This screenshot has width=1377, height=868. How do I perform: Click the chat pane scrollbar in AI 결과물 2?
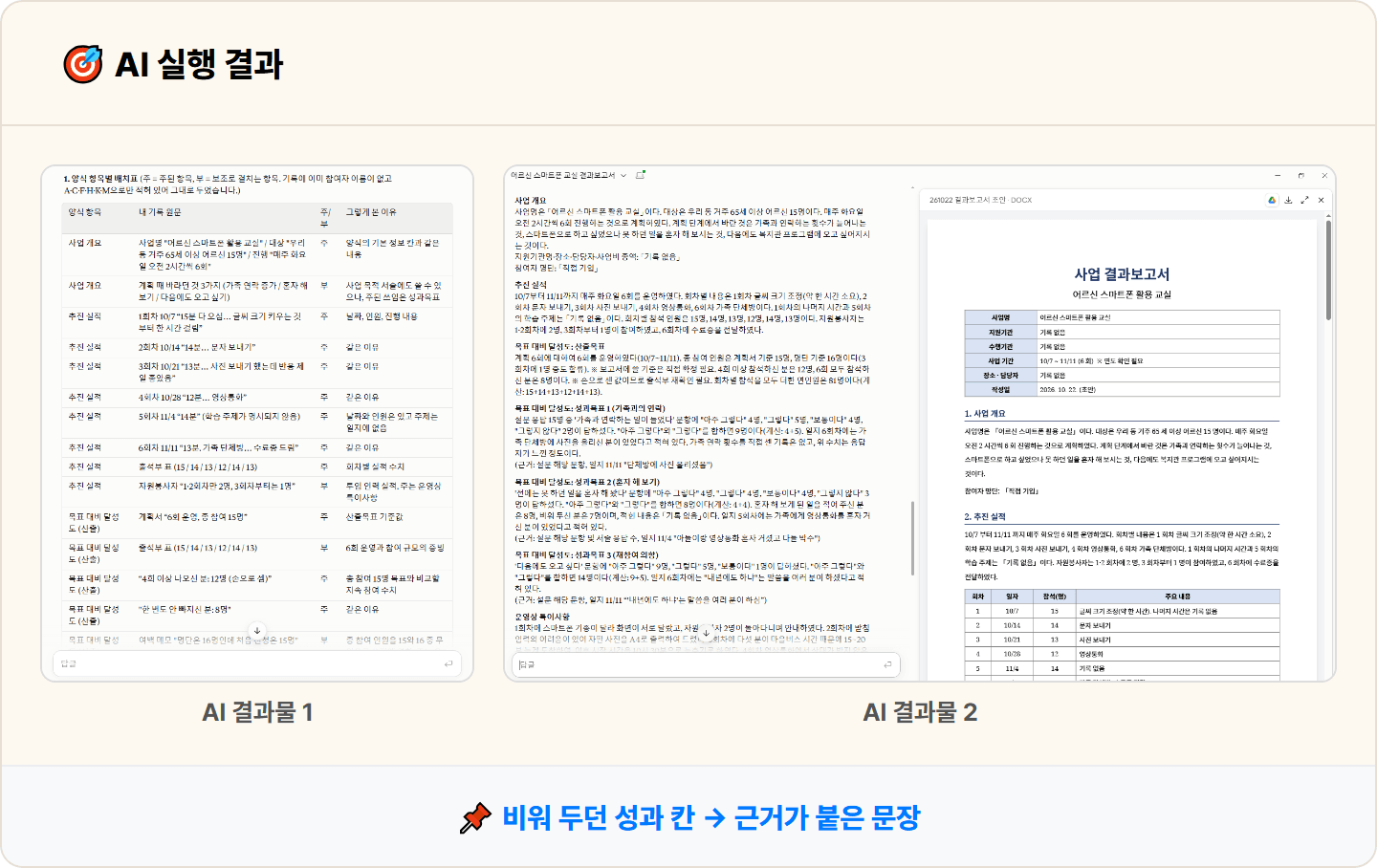pyautogui.click(x=912, y=537)
